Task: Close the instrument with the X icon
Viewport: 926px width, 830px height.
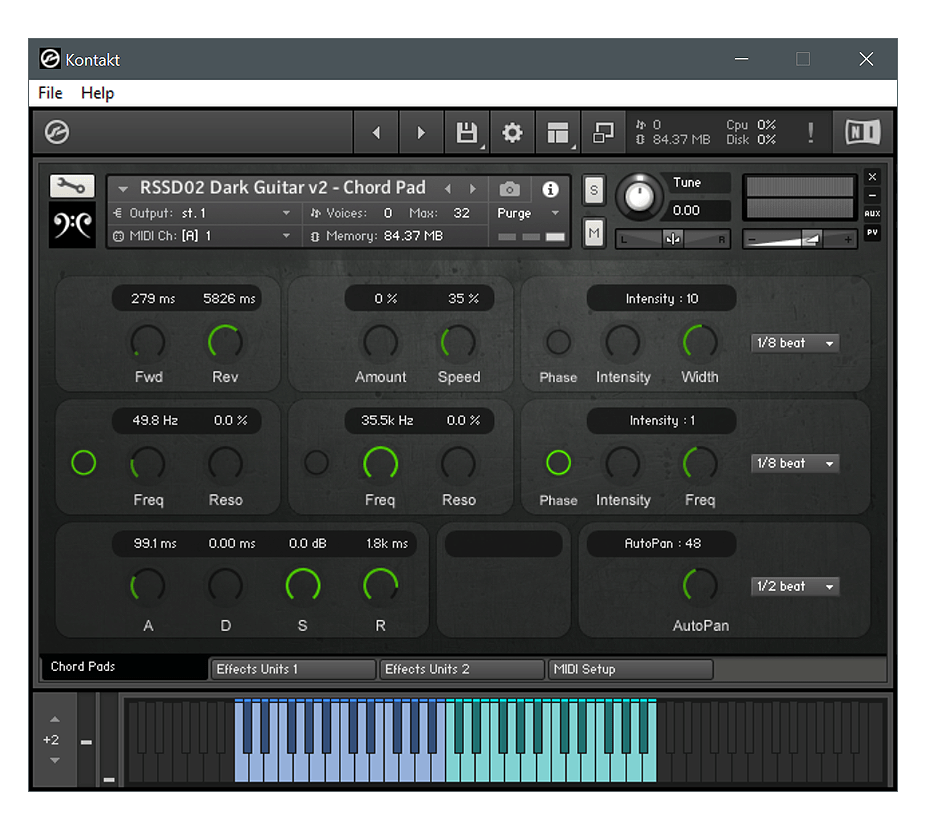Action: tap(872, 177)
